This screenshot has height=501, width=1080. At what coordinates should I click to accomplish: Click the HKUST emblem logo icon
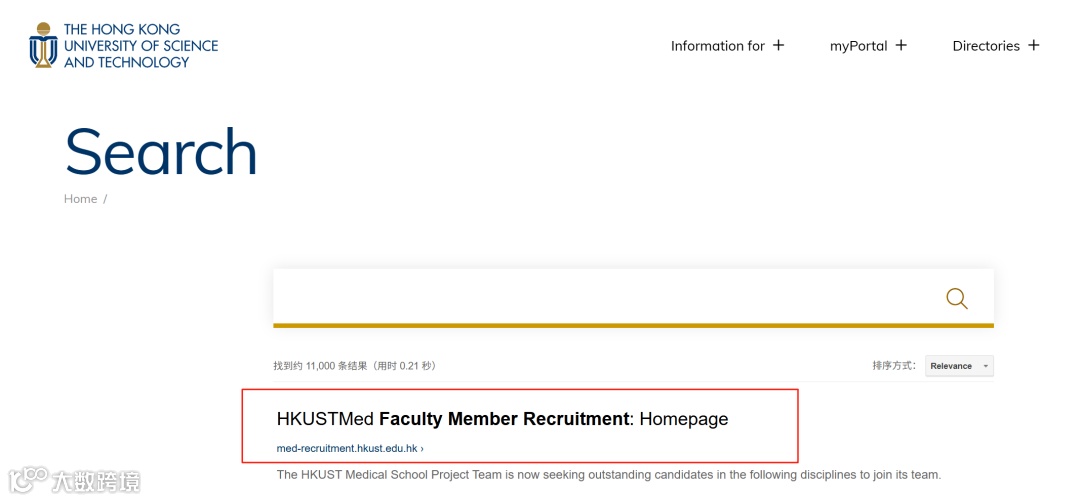pos(43,46)
